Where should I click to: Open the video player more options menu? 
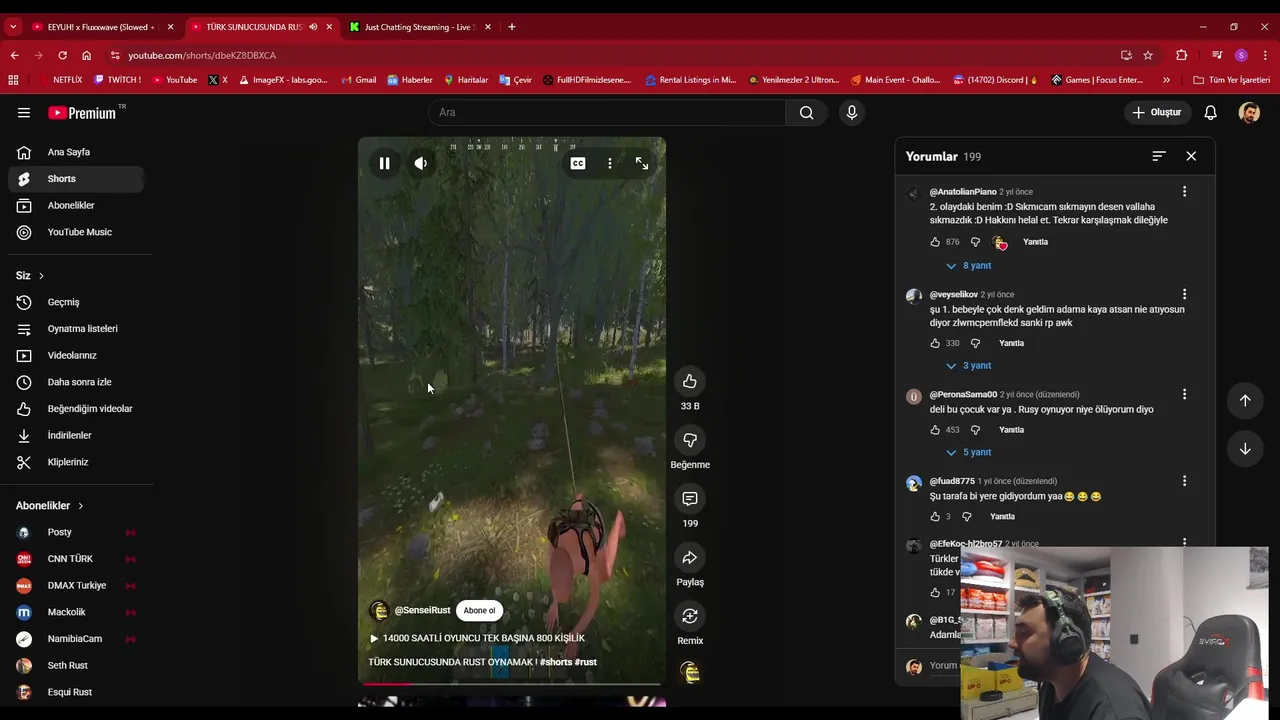coord(610,163)
